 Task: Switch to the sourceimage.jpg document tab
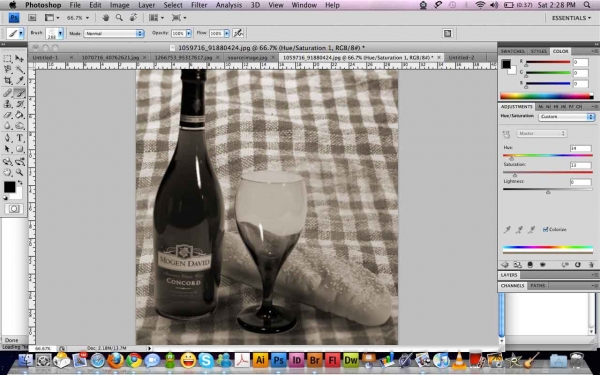[x=247, y=57]
